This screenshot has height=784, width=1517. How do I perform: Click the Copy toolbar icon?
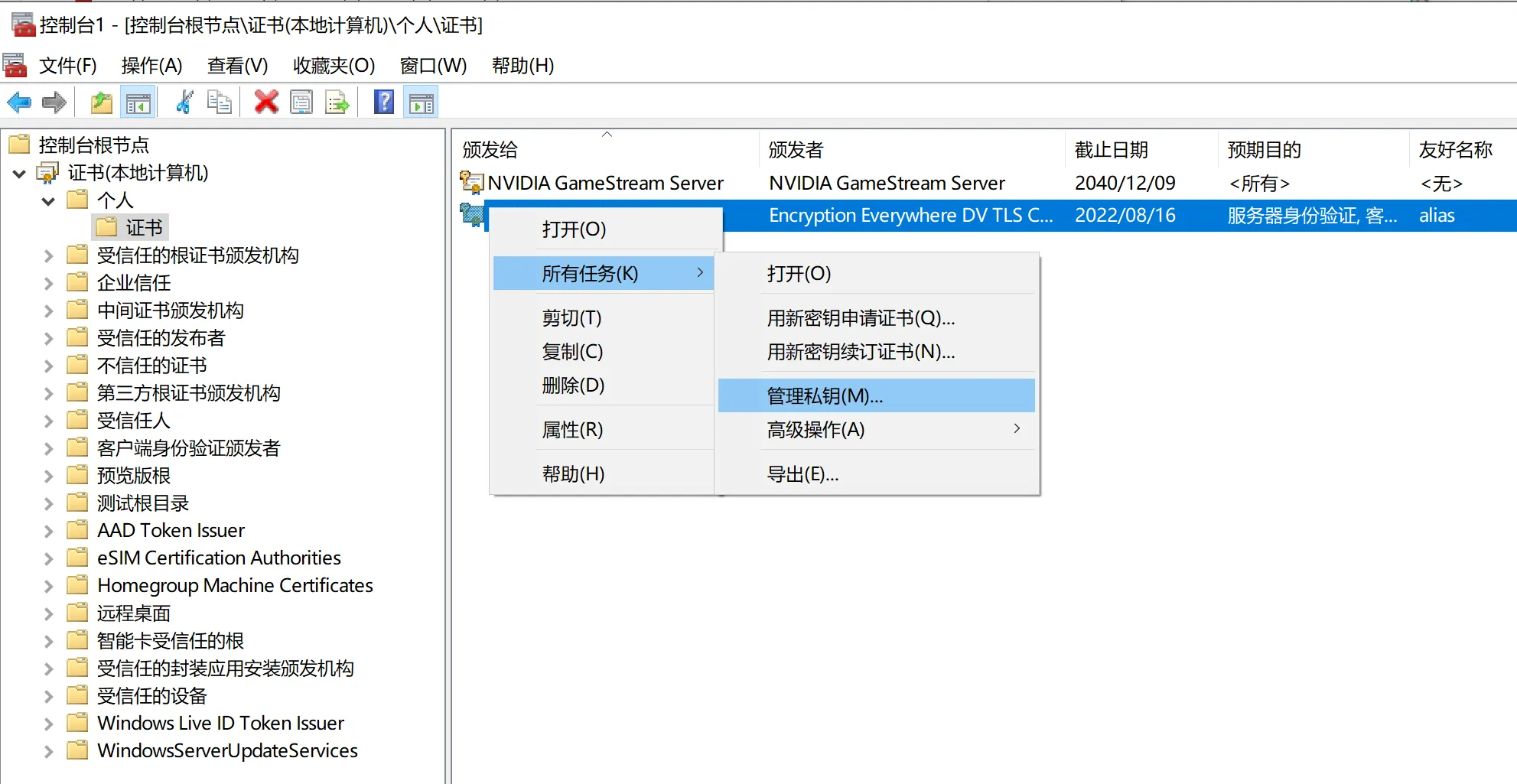tap(220, 102)
